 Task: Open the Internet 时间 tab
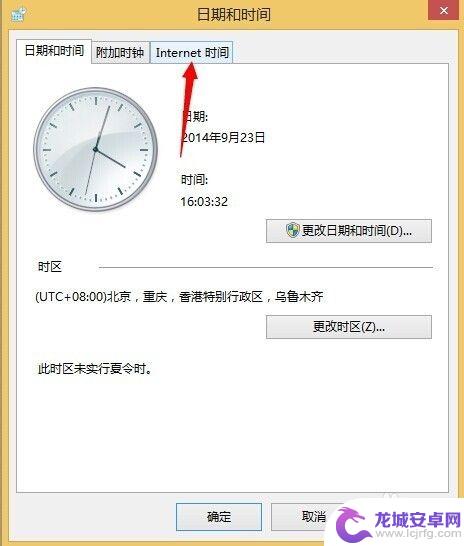(192, 53)
